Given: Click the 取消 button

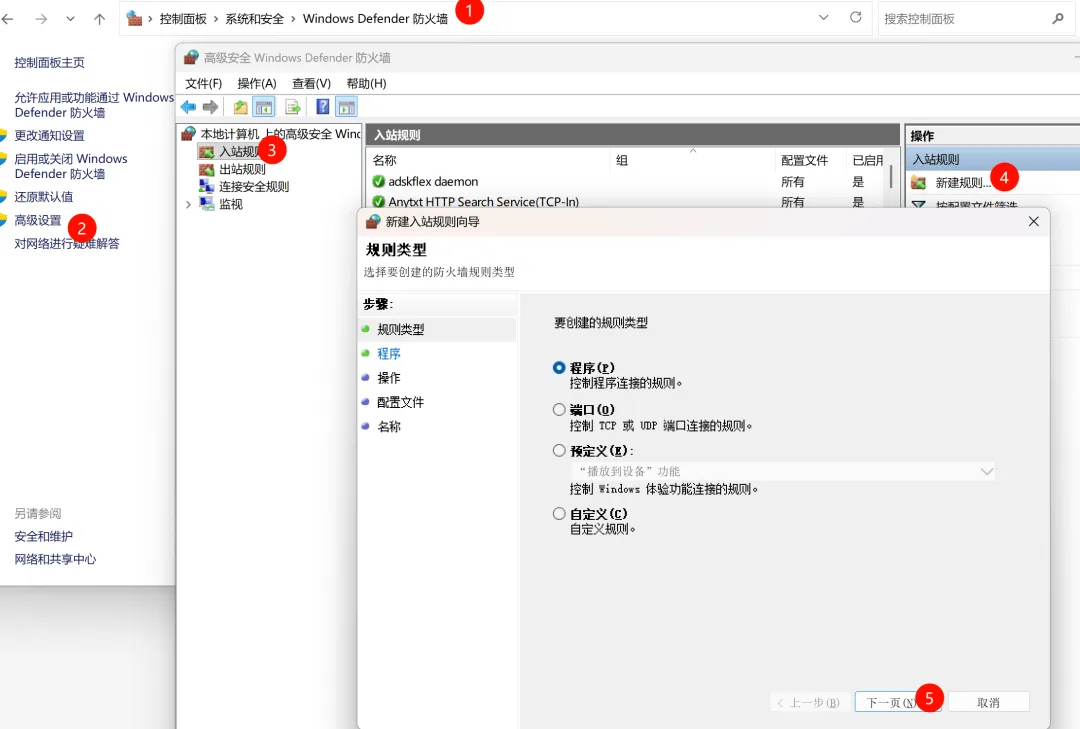Looking at the screenshot, I should pos(988,702).
